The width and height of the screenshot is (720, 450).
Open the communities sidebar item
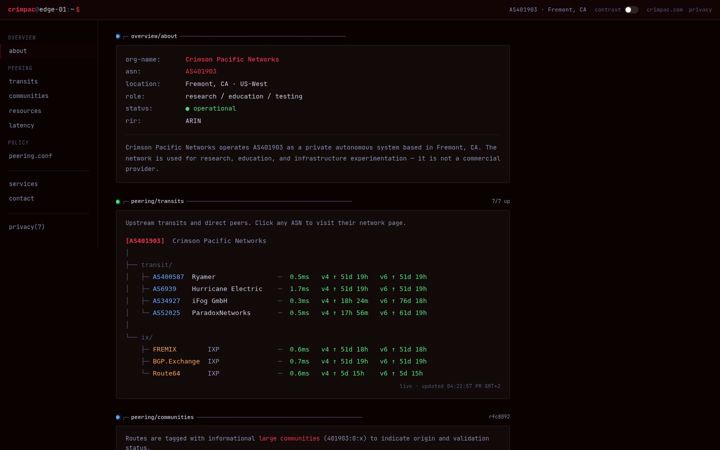tap(28, 96)
